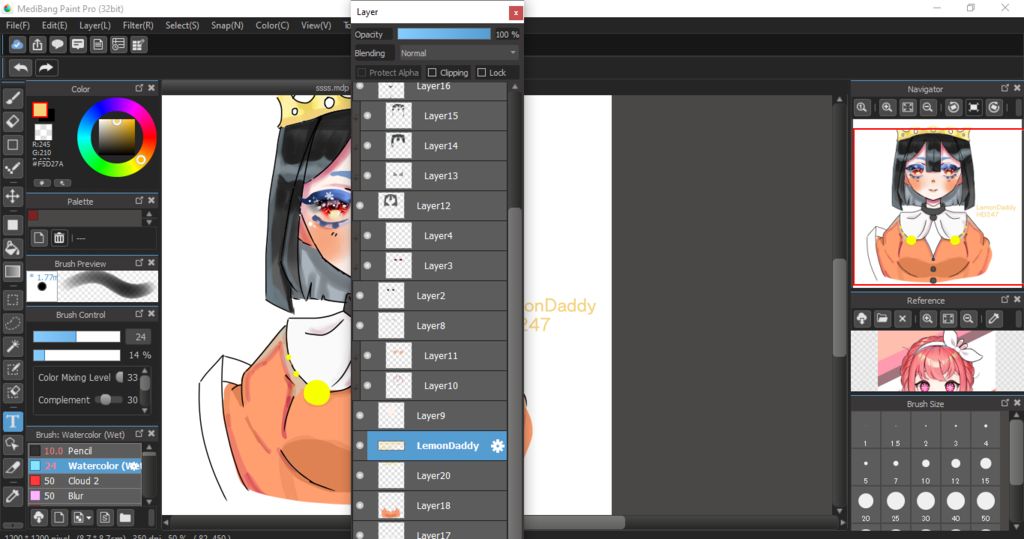Toggle visibility of Layer12

point(360,206)
